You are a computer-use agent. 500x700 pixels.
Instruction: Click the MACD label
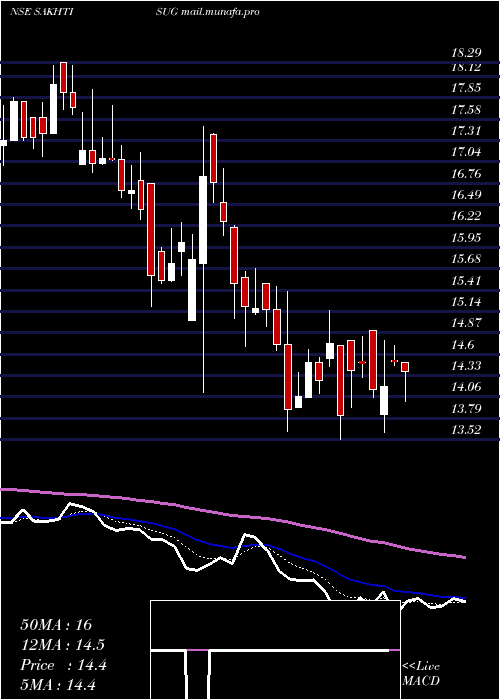(421, 681)
